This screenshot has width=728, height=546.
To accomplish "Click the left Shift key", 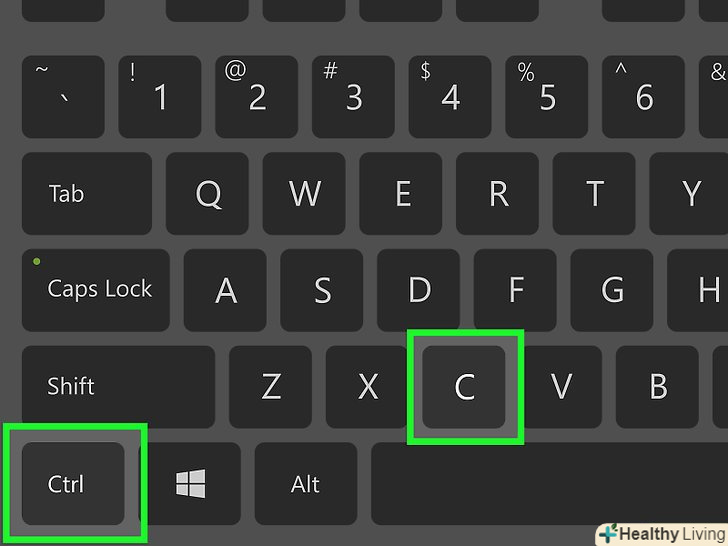I will pyautogui.click(x=118, y=387).
